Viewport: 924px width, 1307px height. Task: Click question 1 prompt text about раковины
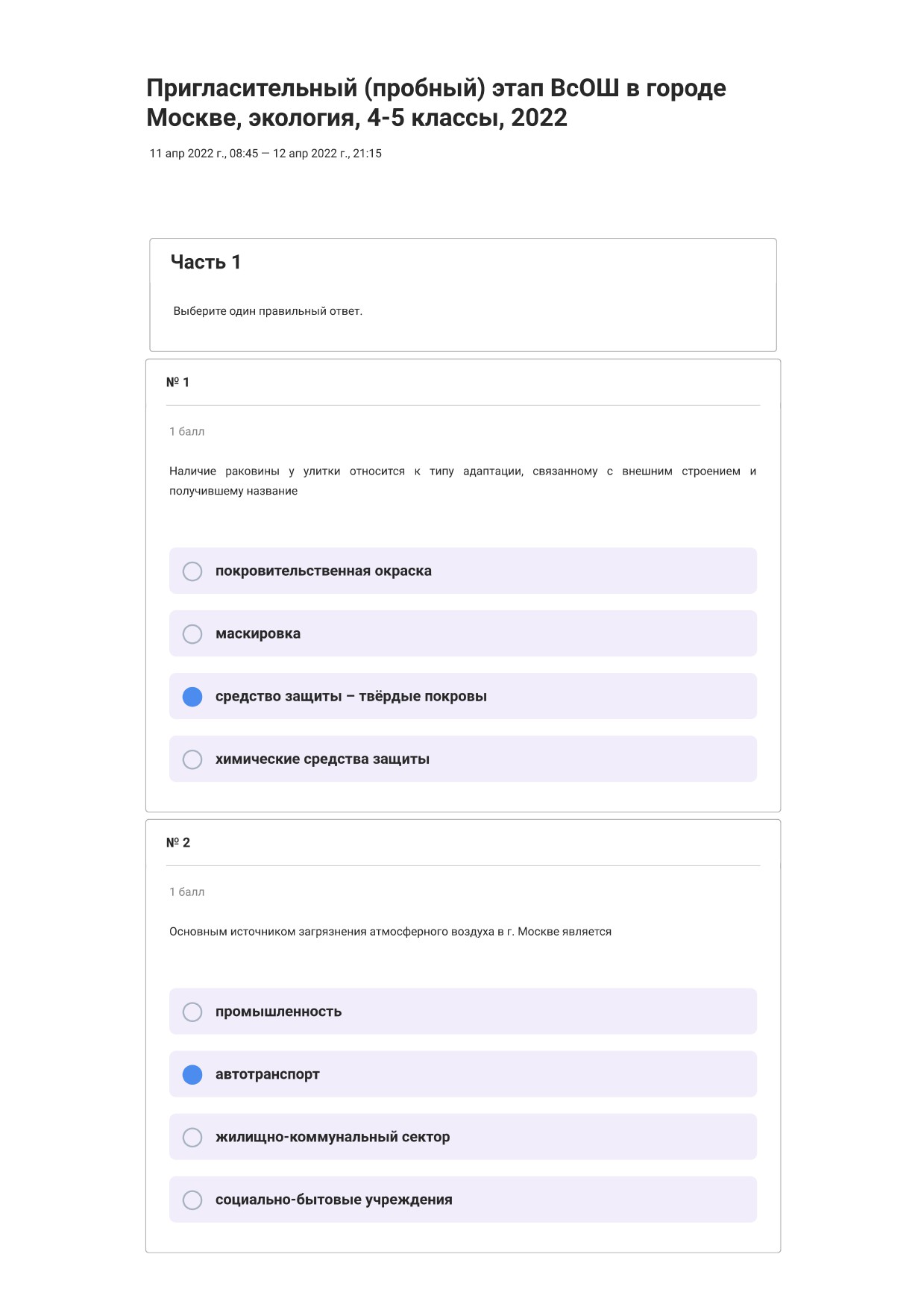pos(463,481)
